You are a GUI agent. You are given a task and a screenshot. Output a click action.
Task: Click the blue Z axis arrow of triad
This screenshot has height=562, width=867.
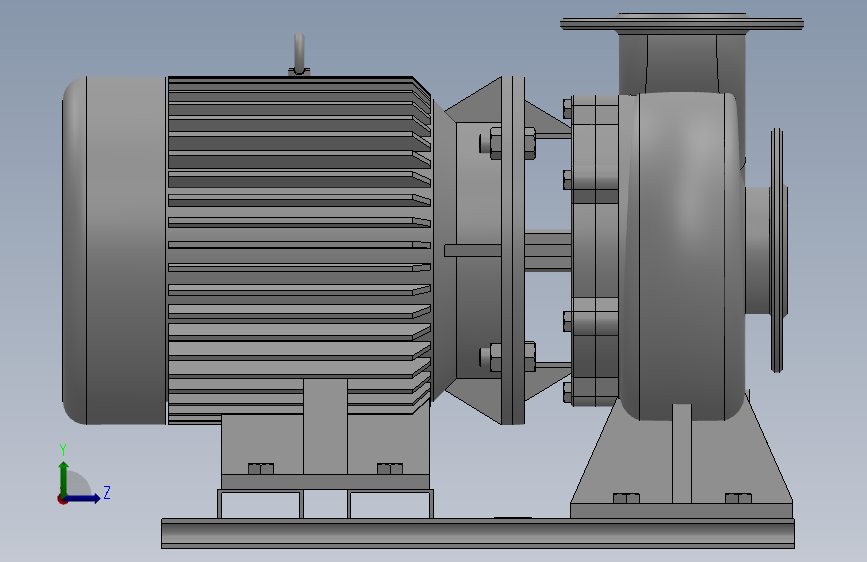pyautogui.click(x=83, y=498)
